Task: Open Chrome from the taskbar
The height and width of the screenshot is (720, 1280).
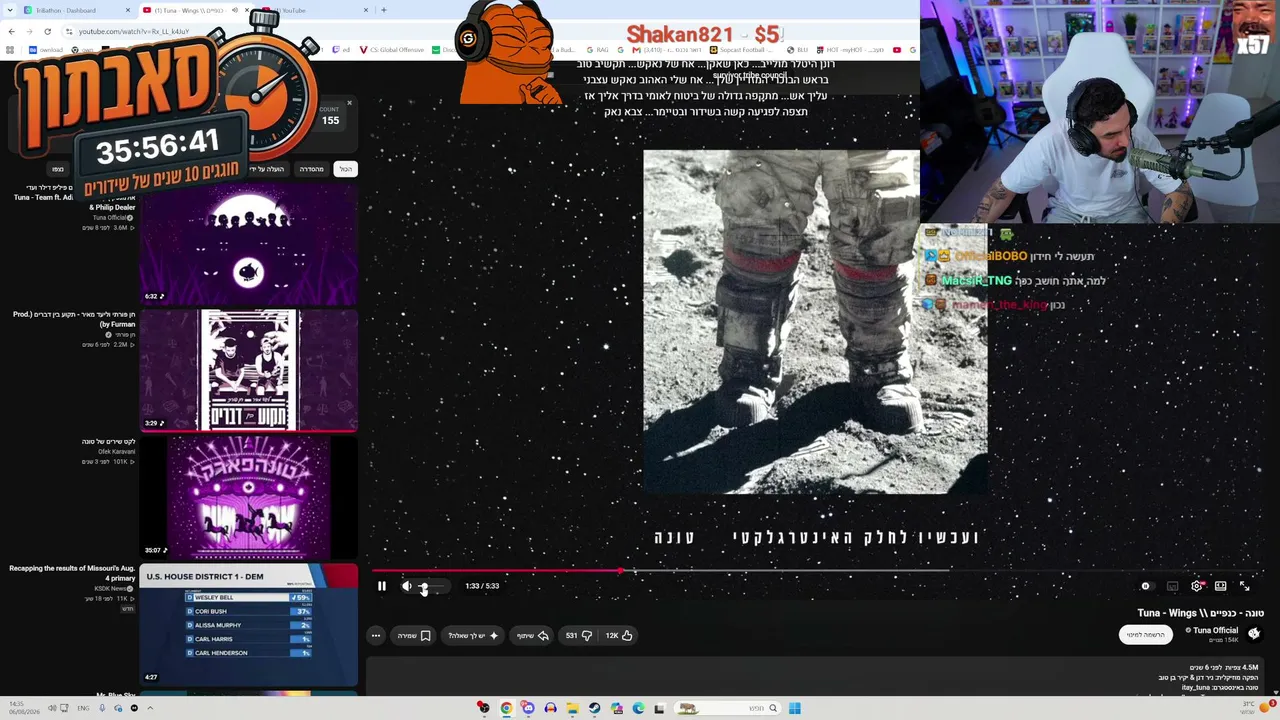Action: point(506,708)
